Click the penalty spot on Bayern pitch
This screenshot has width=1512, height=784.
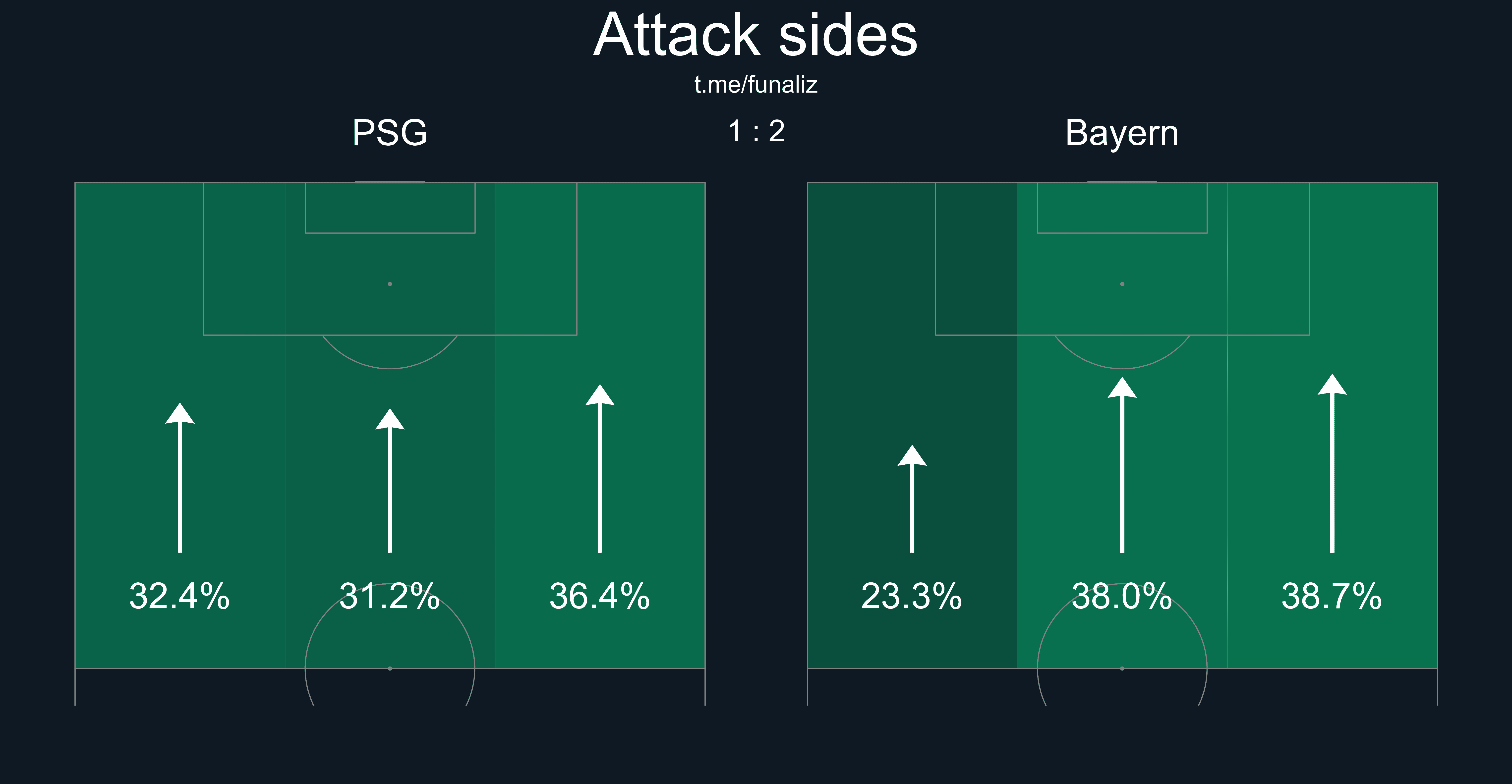[x=1122, y=284]
